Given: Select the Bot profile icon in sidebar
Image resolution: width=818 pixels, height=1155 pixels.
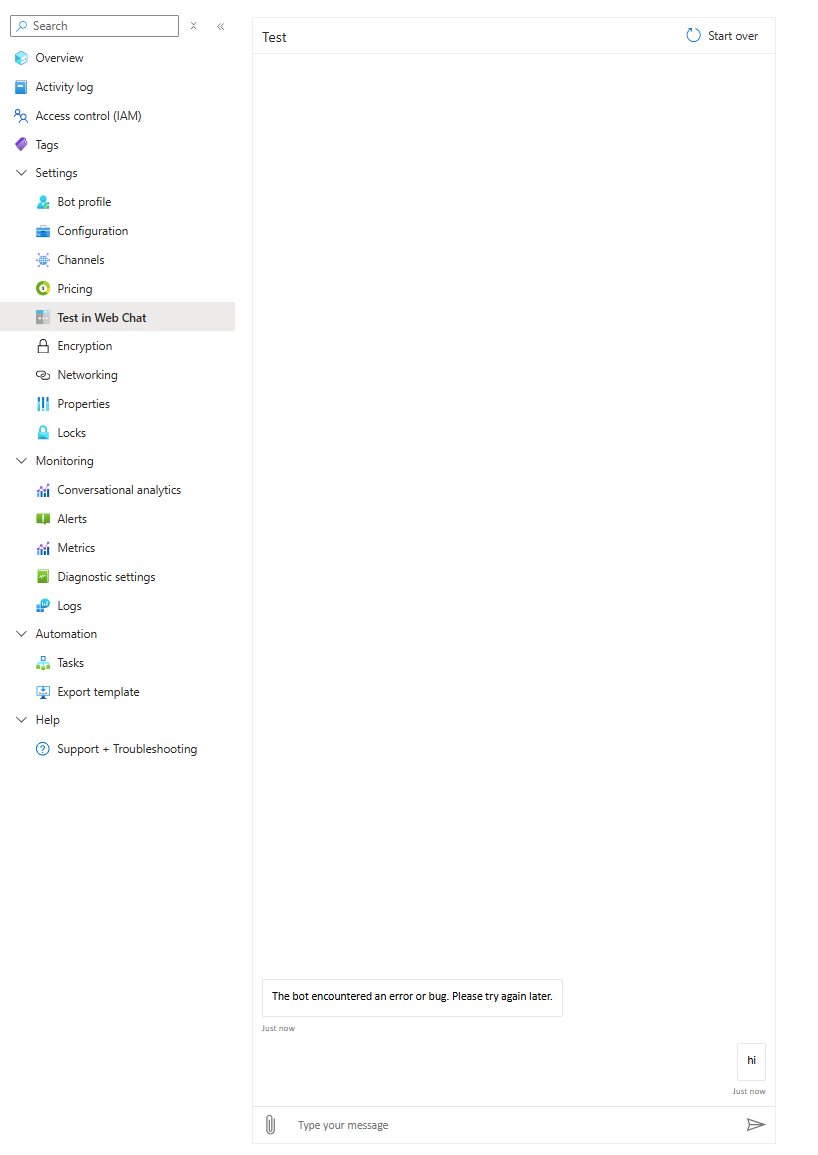Looking at the screenshot, I should [43, 201].
